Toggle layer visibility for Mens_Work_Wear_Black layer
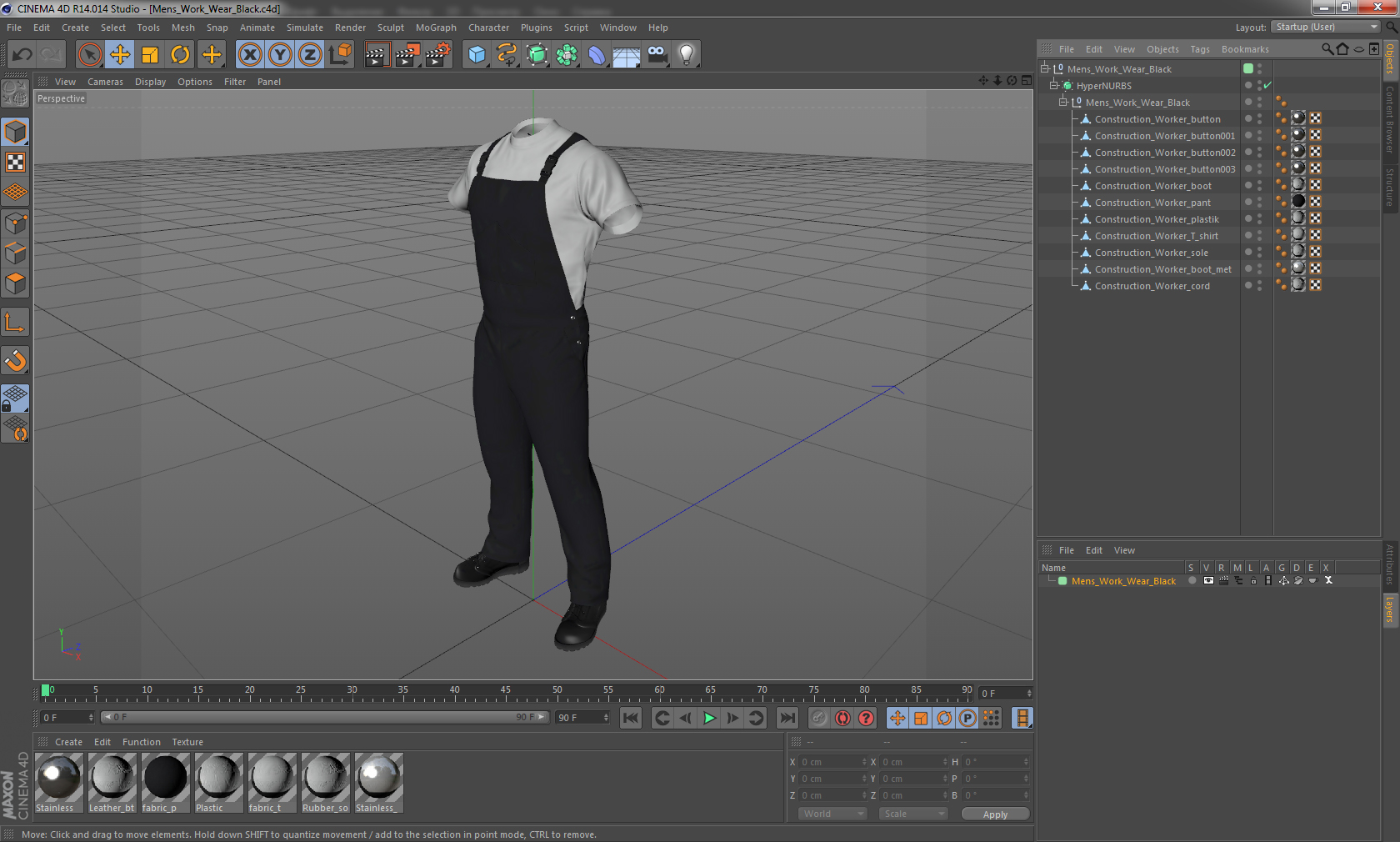1400x842 pixels. click(1208, 580)
